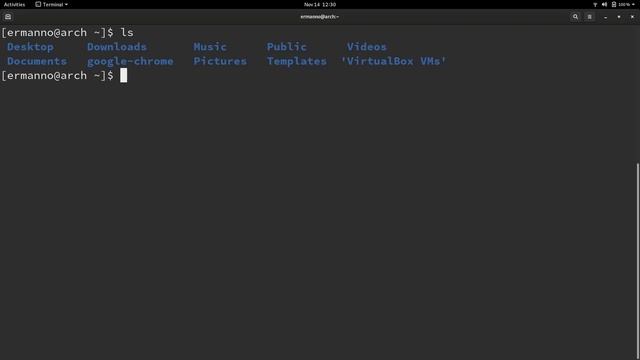Select the Downloads directory name

[x=117, y=47]
